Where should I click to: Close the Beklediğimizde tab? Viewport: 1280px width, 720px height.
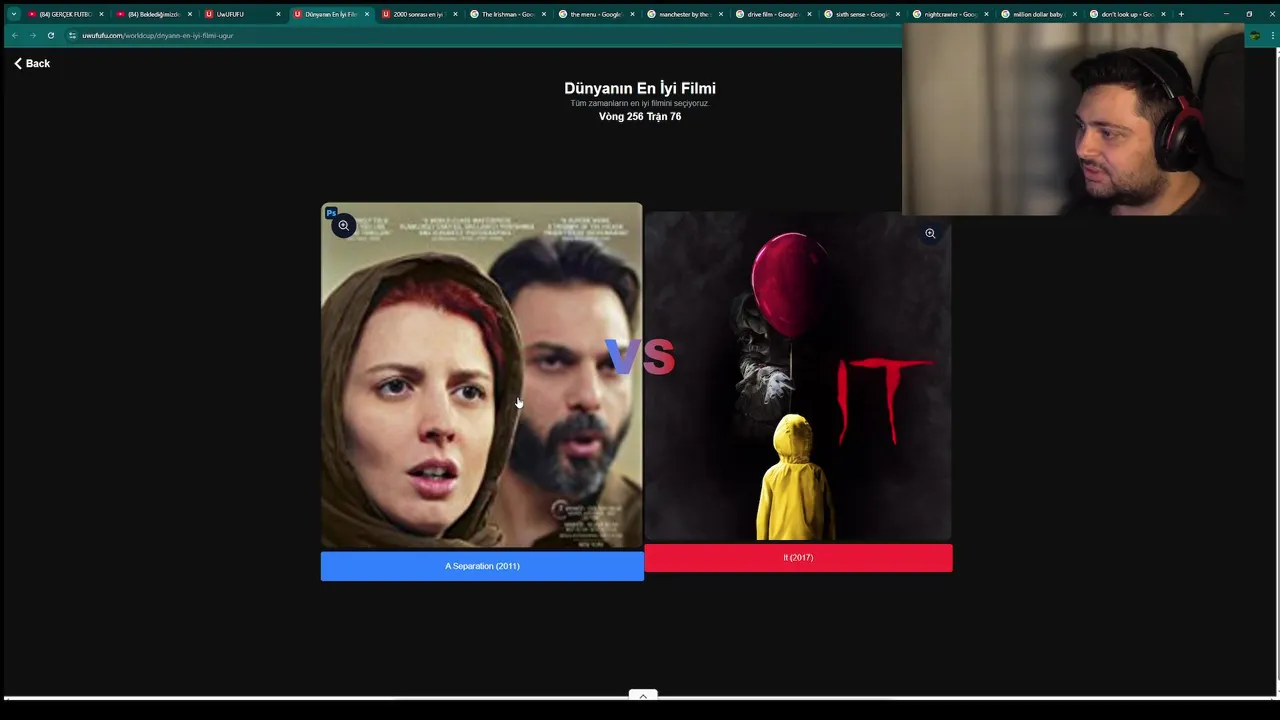pos(190,14)
